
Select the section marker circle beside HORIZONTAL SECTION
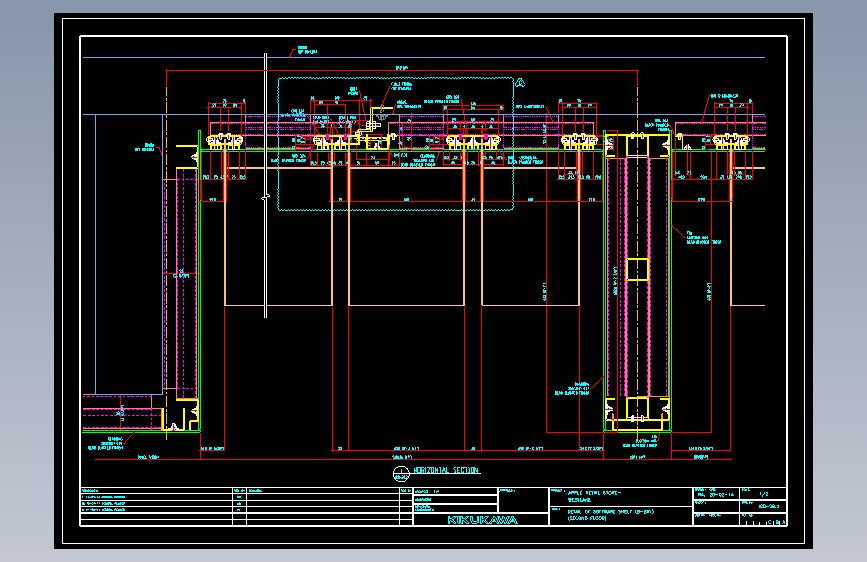(401, 474)
